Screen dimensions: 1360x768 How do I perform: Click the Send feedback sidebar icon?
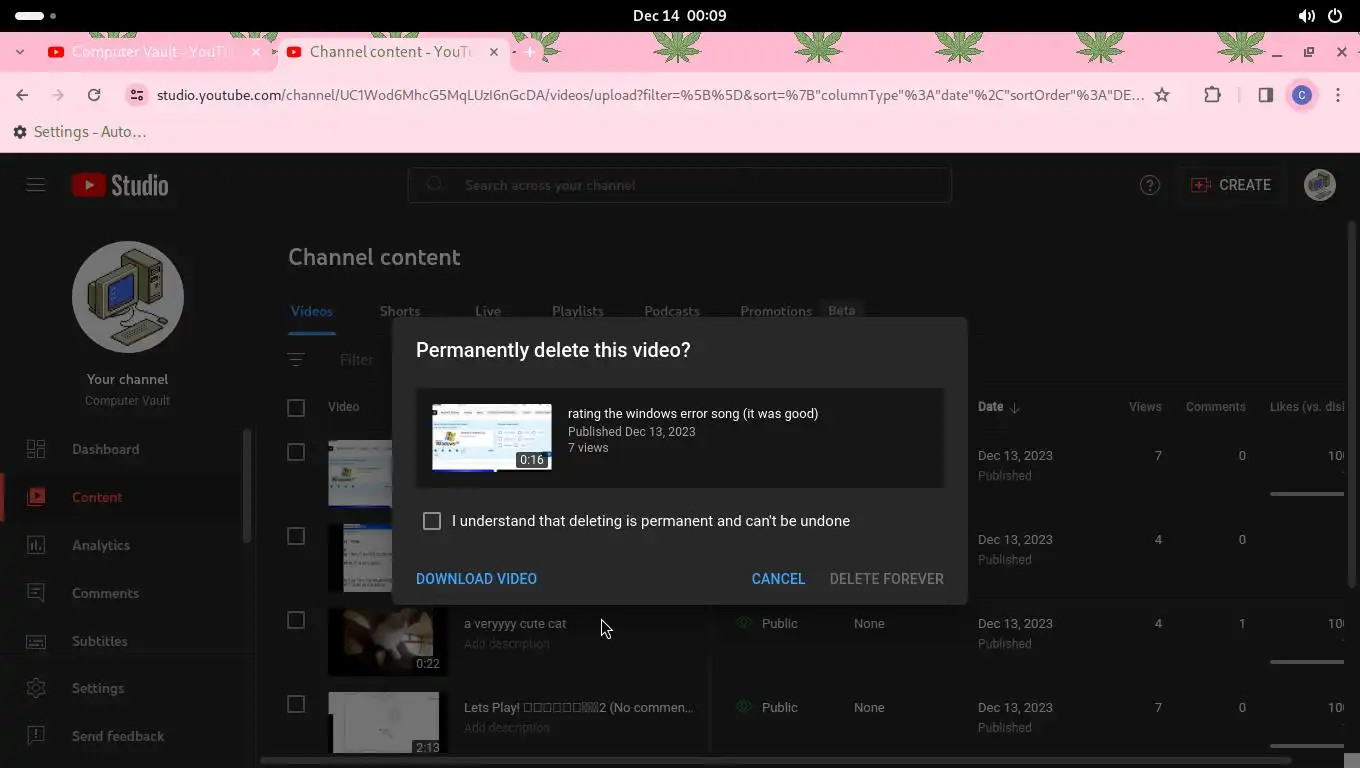(36, 736)
